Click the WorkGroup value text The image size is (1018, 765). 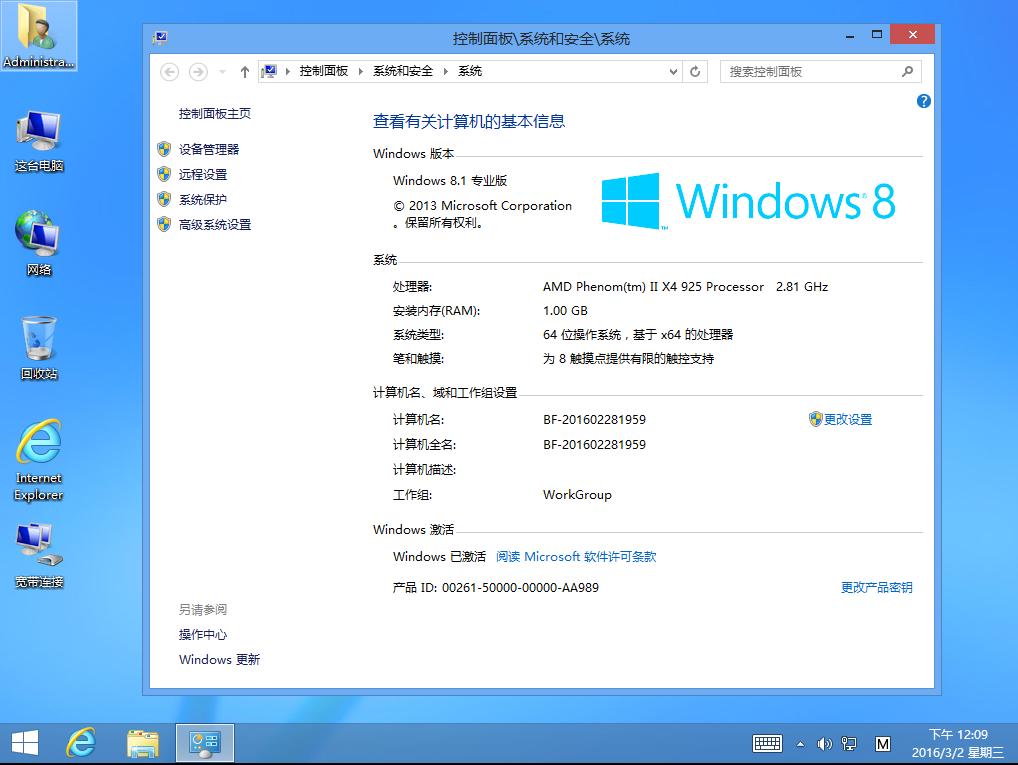[x=577, y=495]
